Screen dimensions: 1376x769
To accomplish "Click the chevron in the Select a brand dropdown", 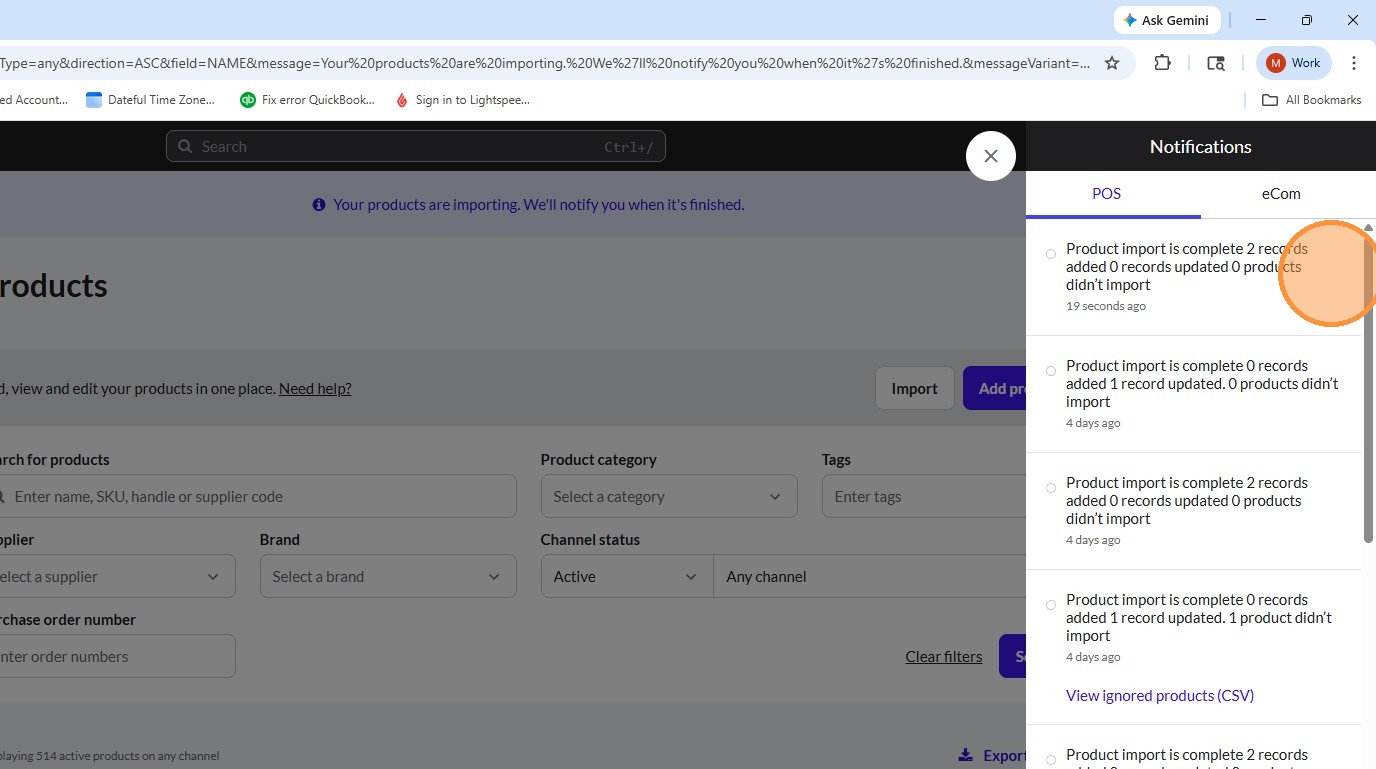I will click(494, 577).
